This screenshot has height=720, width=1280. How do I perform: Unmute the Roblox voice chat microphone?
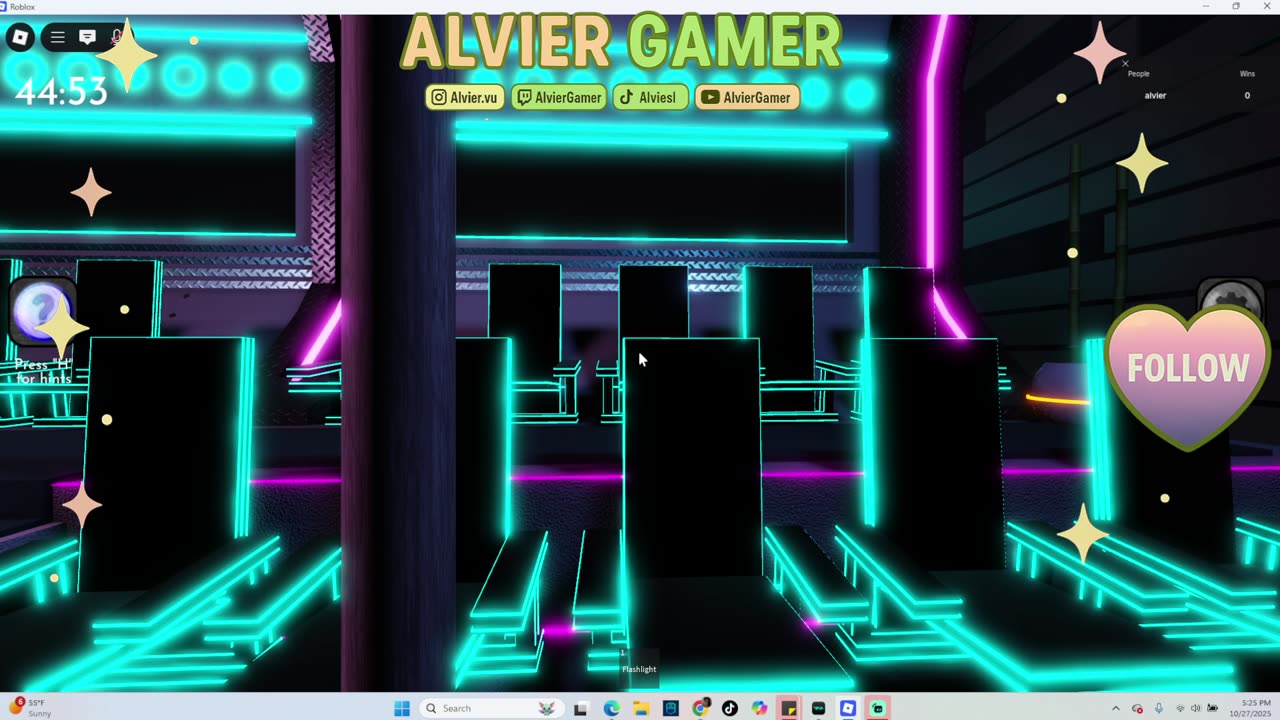[117, 38]
